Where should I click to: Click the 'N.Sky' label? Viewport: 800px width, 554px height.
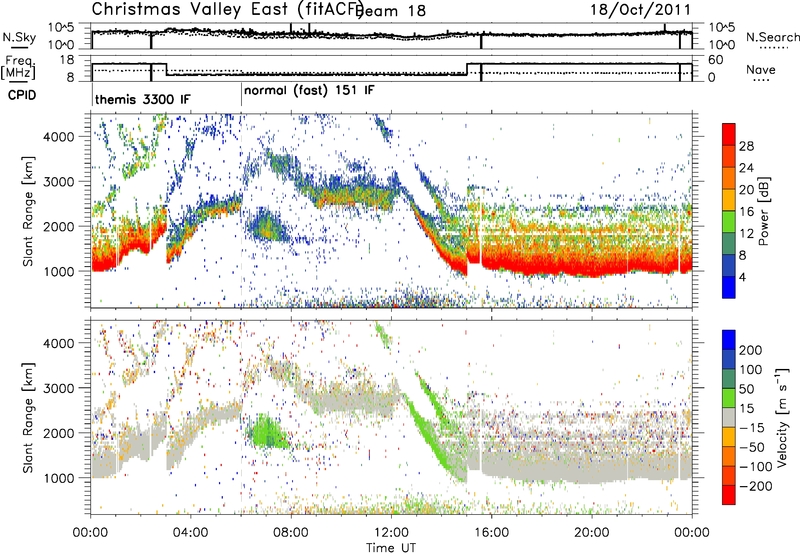[19, 37]
